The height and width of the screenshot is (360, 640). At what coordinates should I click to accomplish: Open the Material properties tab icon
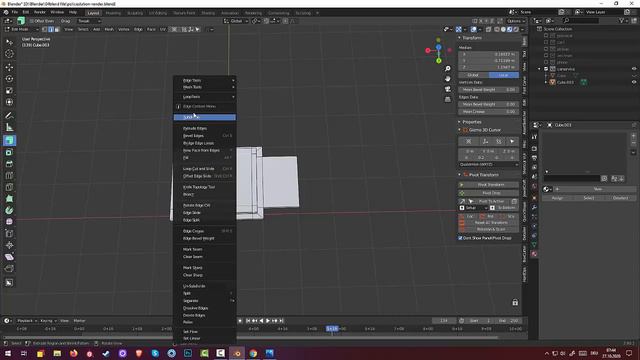coord(534,254)
